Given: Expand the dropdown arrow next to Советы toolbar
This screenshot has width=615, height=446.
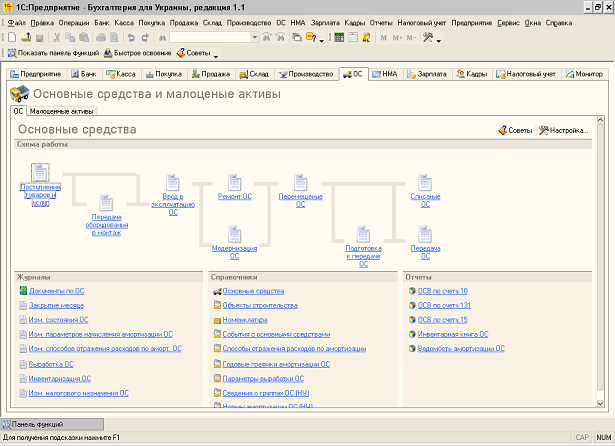Looking at the screenshot, I should (x=216, y=56).
